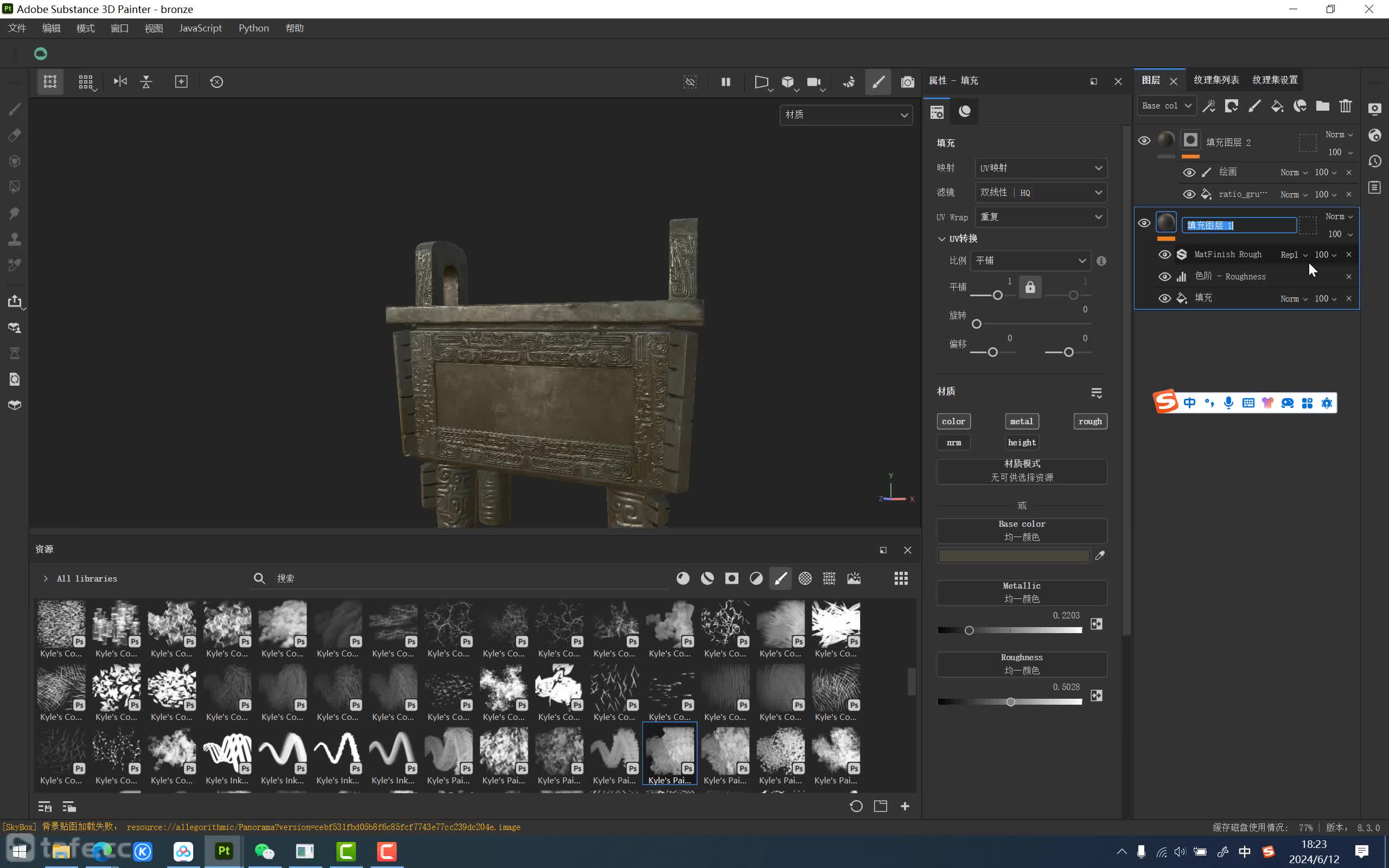Take a viewport screenshot with camera icon
Image resolution: width=1389 pixels, height=868 pixels.
[907, 82]
